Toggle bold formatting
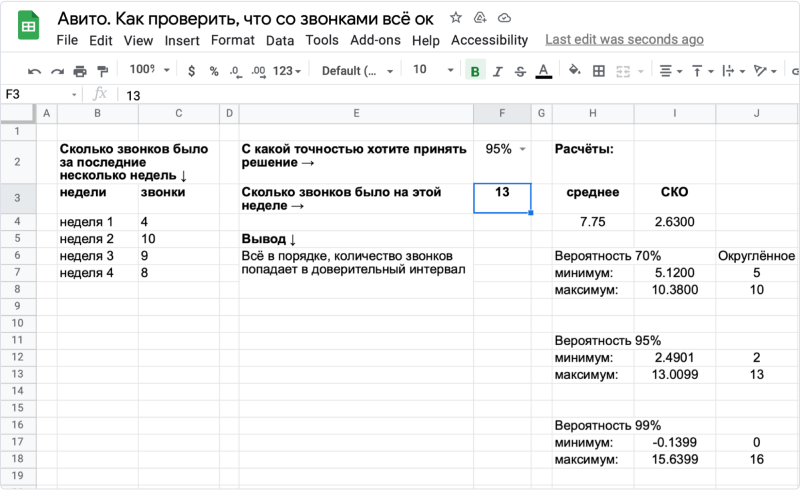This screenshot has width=800, height=490. click(x=475, y=71)
